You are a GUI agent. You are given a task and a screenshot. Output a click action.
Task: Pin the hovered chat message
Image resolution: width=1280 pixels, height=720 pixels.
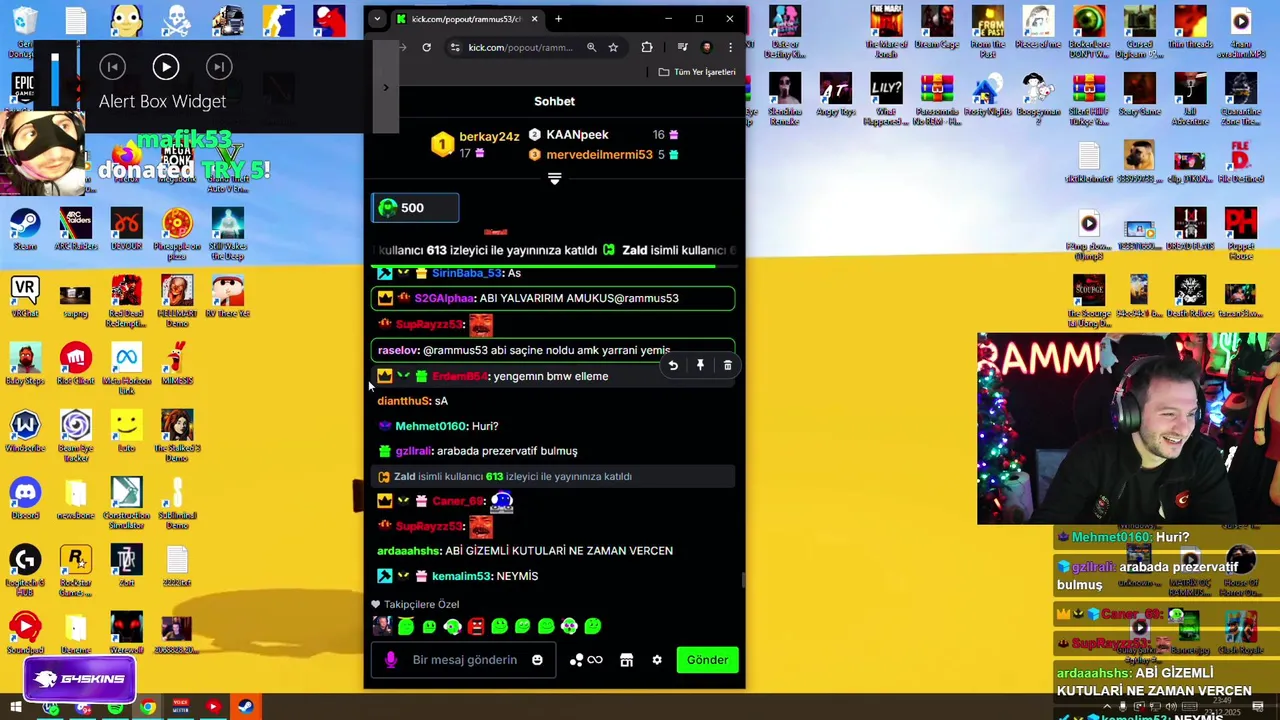pyautogui.click(x=700, y=366)
